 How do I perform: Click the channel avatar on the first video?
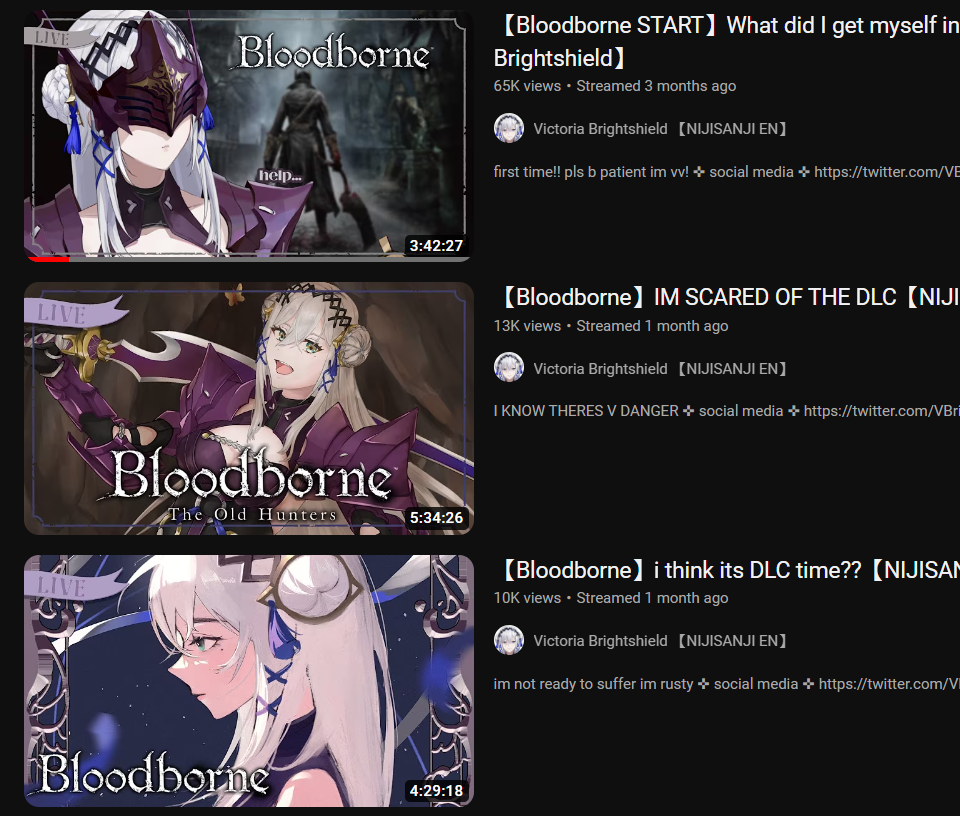coord(509,128)
